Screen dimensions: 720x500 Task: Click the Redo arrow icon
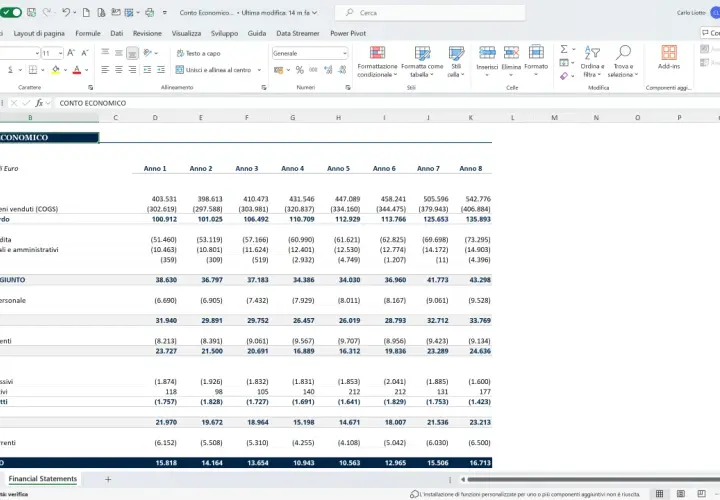click(x=47, y=12)
